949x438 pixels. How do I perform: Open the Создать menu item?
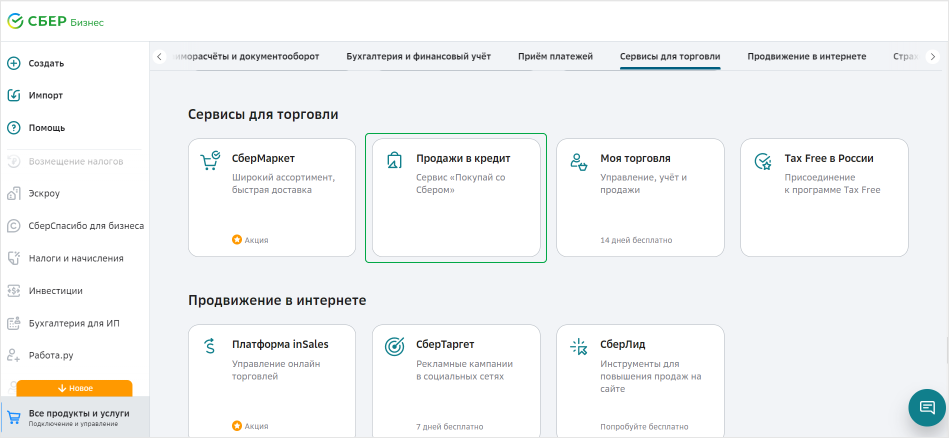click(46, 64)
